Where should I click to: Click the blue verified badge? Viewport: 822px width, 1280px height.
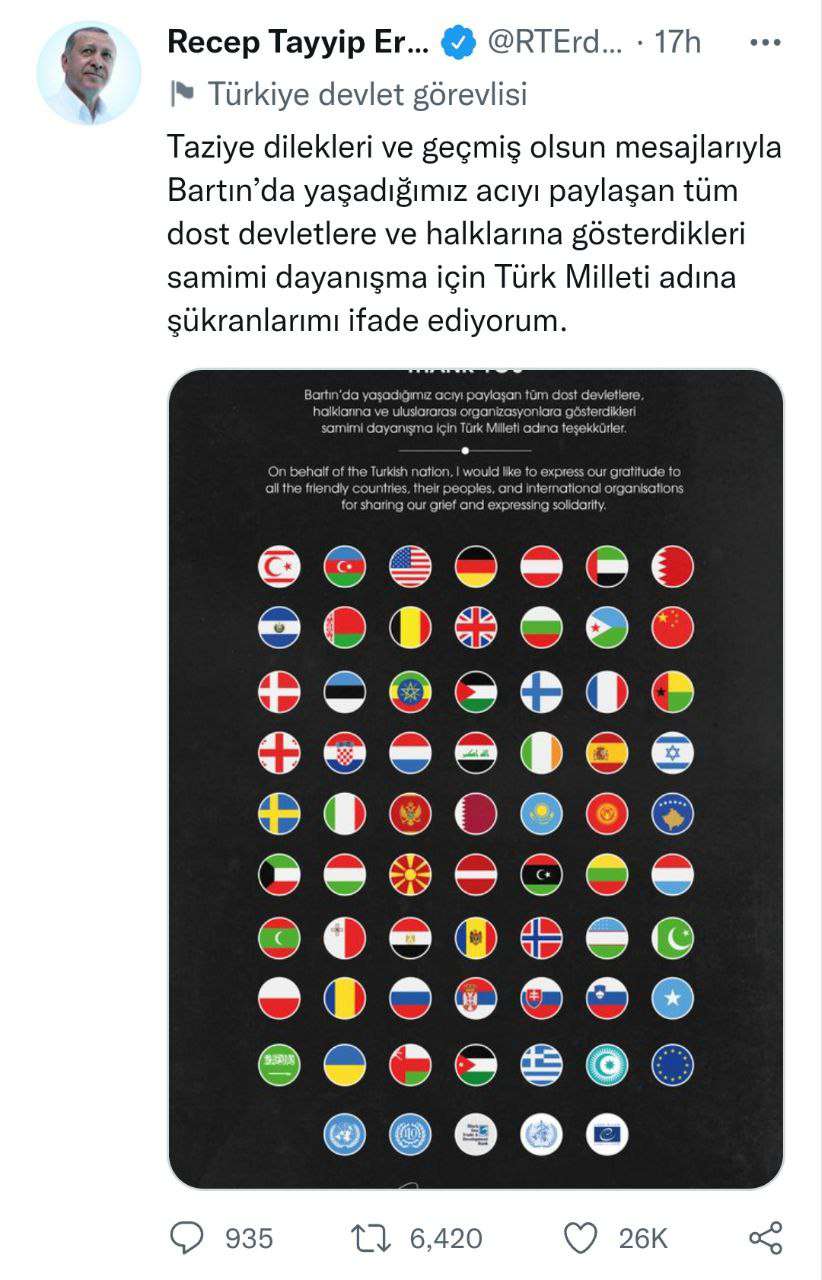click(x=458, y=43)
